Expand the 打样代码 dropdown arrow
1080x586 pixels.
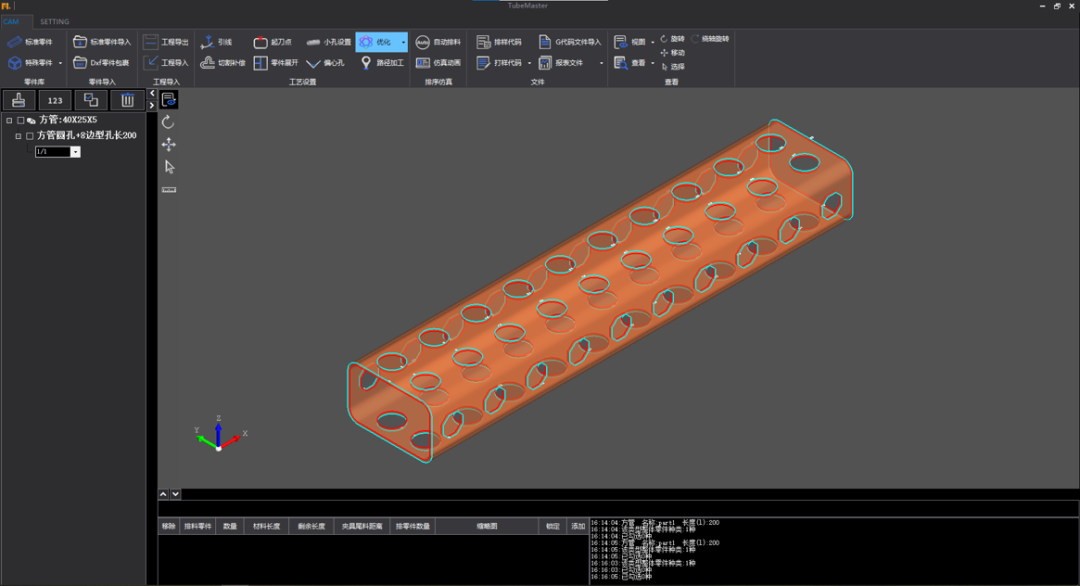click(529, 63)
